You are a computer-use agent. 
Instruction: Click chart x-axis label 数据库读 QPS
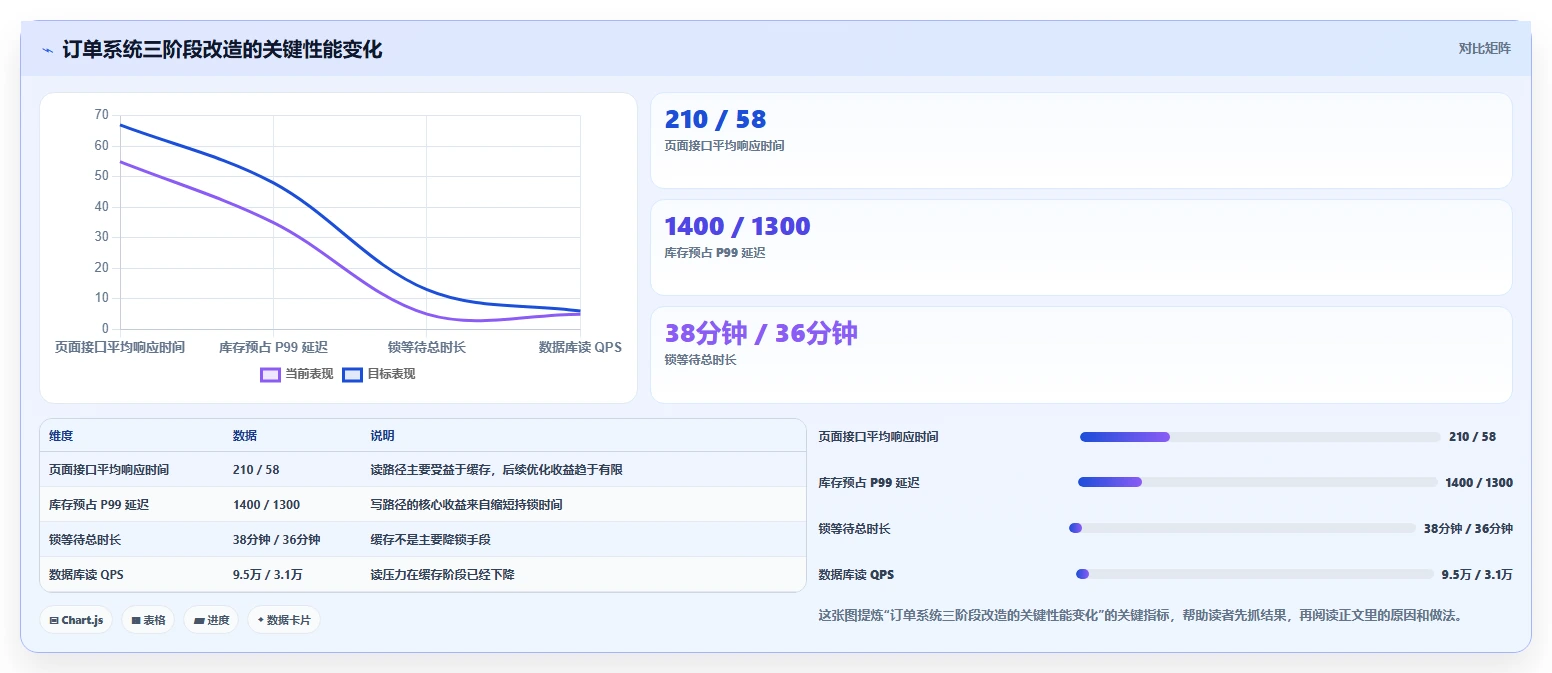tap(580, 347)
